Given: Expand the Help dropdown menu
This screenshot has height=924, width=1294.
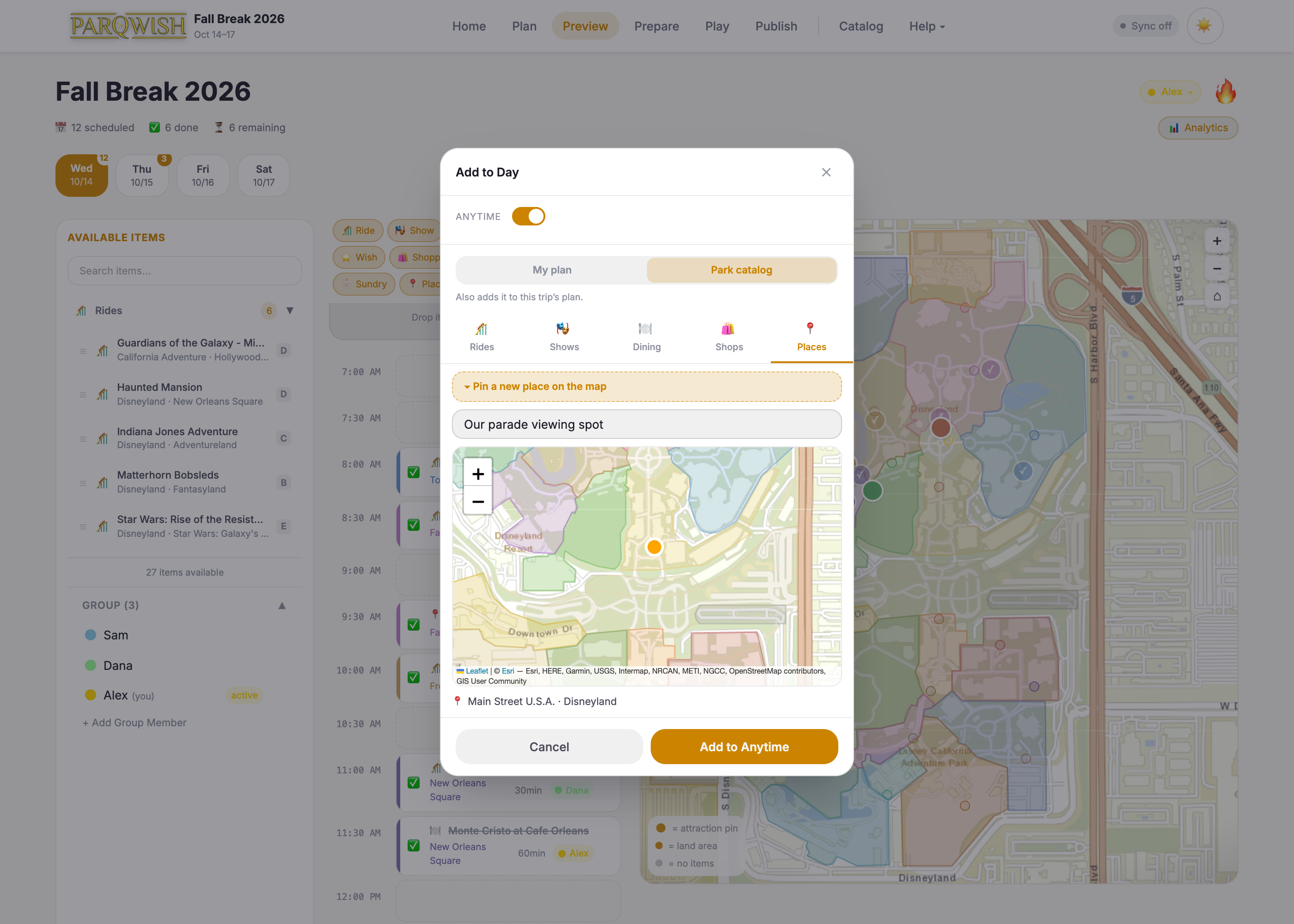Looking at the screenshot, I should point(927,26).
